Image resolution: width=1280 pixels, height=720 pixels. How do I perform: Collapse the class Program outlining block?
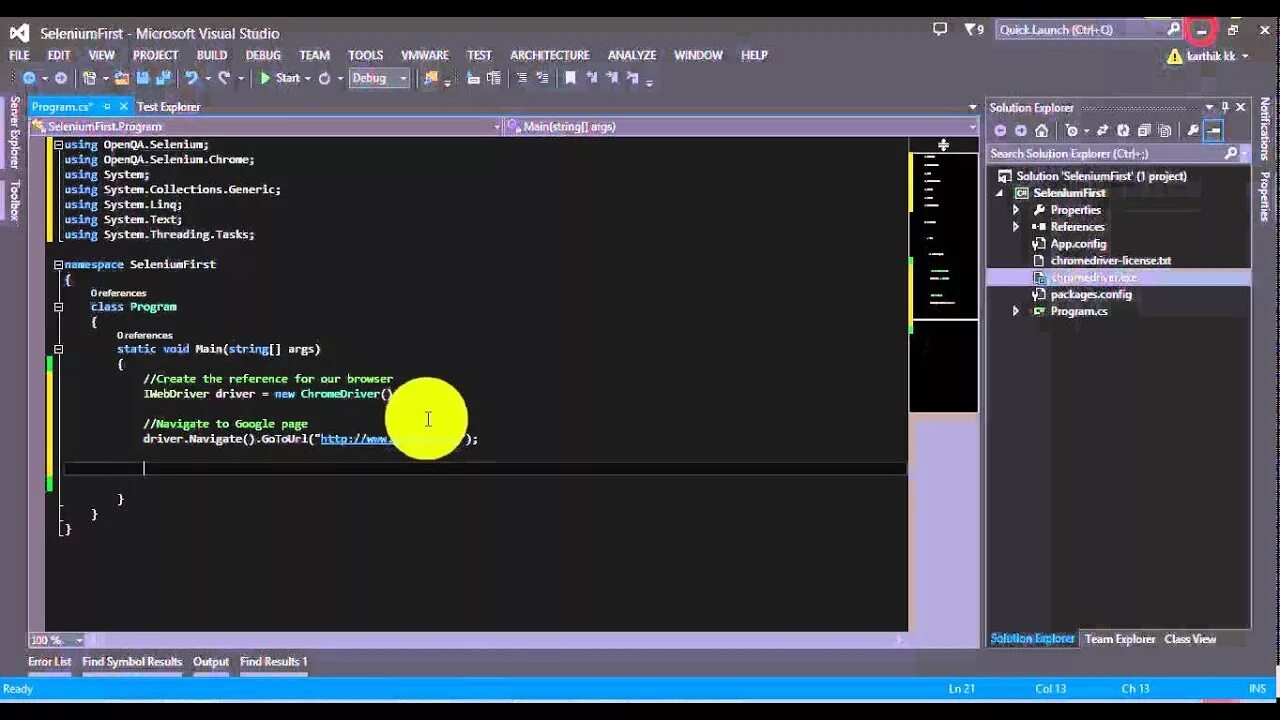click(x=58, y=307)
